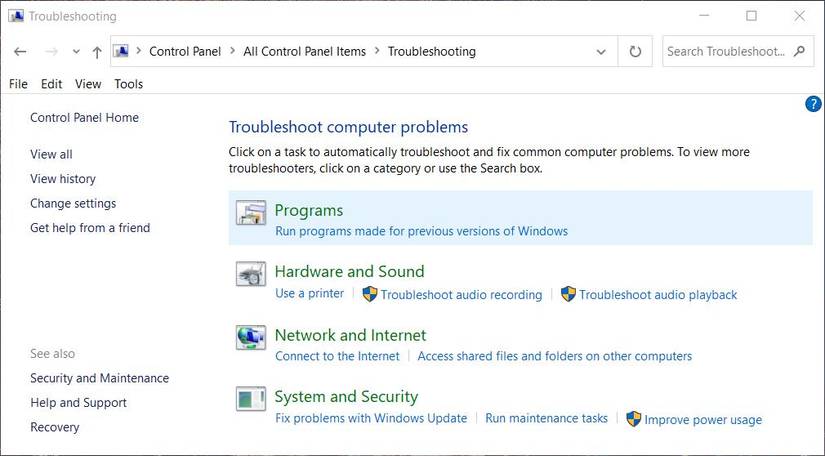The height and width of the screenshot is (456, 825).
Task: Open the Tools menu
Action: click(128, 84)
